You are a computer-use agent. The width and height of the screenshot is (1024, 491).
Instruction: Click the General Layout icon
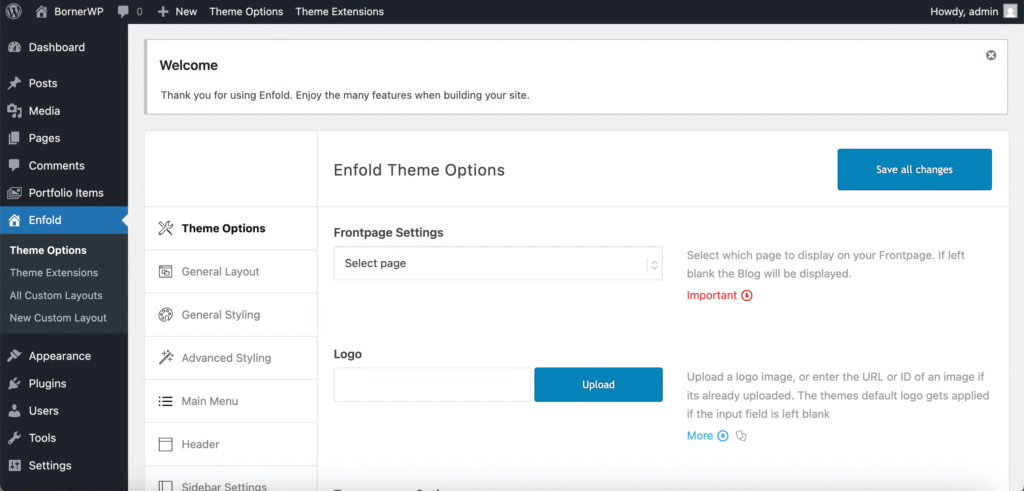(x=166, y=272)
